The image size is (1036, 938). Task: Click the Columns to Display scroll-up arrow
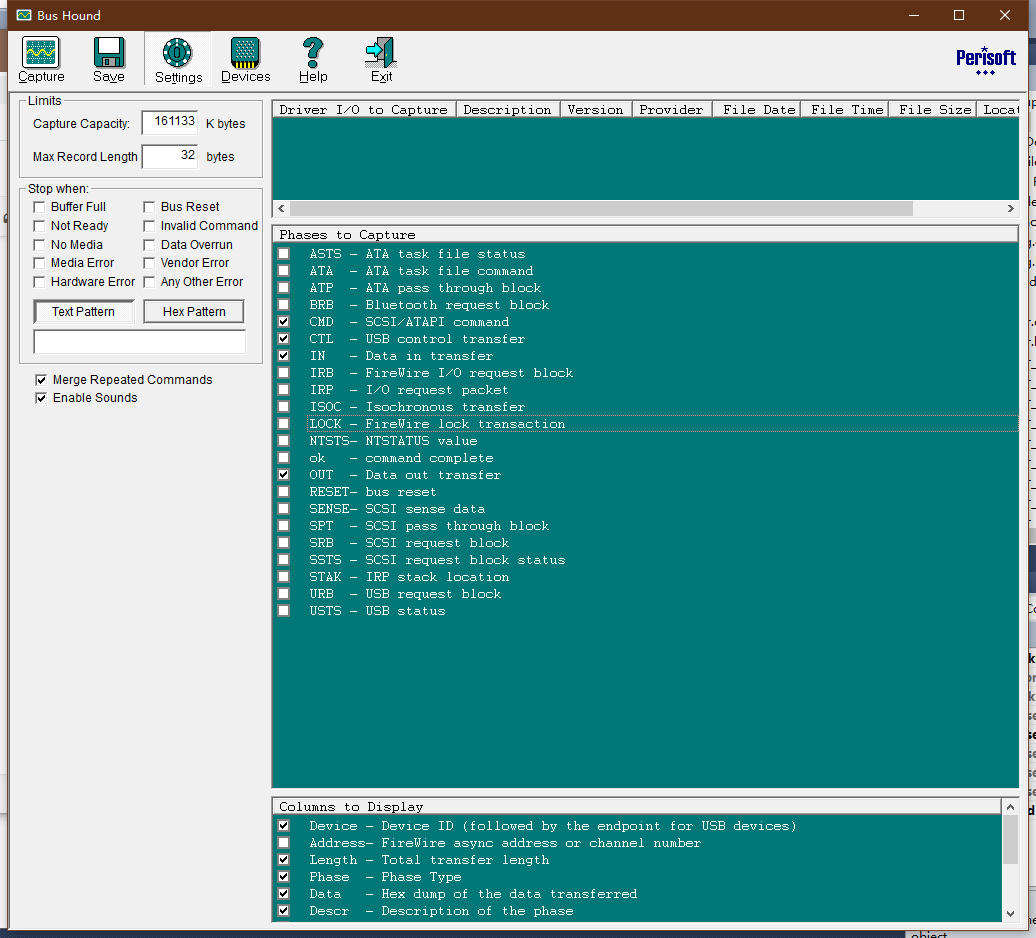click(1010, 807)
